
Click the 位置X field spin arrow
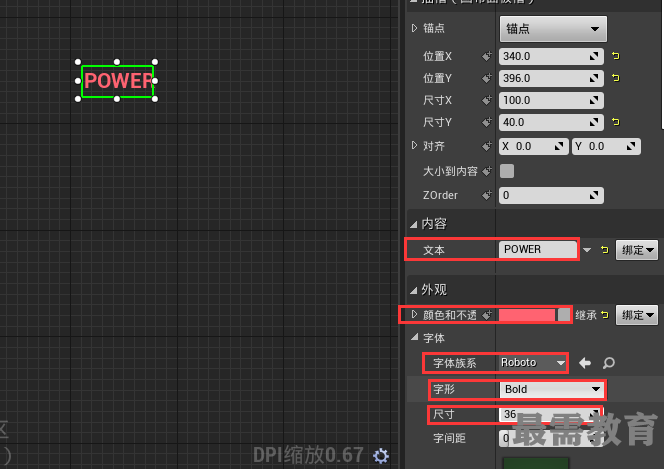coord(594,56)
